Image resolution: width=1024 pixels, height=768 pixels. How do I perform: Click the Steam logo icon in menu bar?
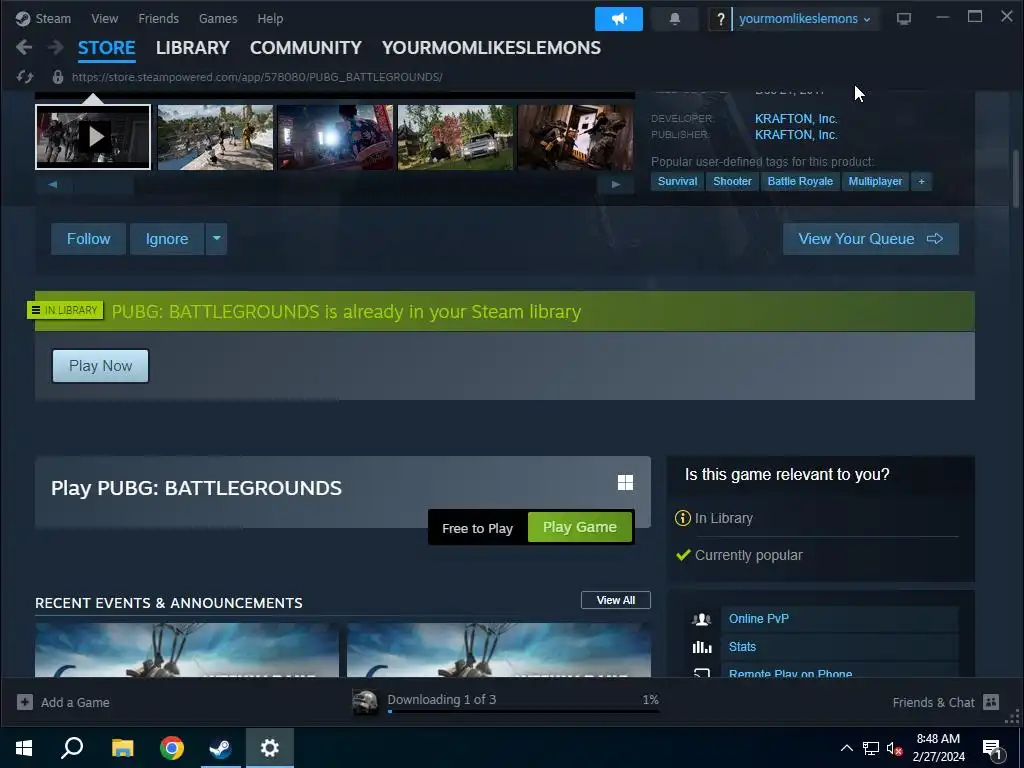23,19
